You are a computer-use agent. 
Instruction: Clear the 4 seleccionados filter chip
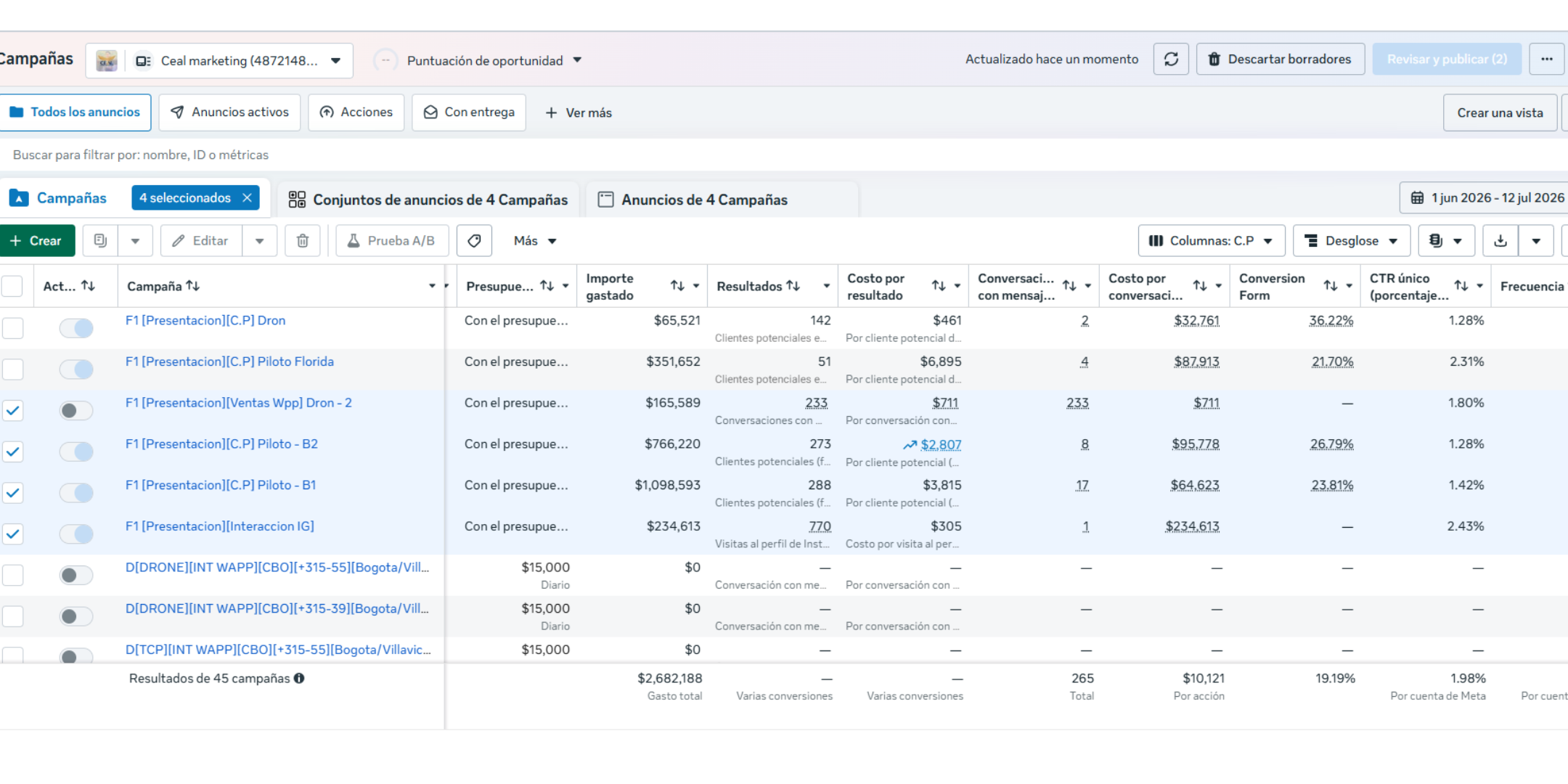tap(247, 198)
